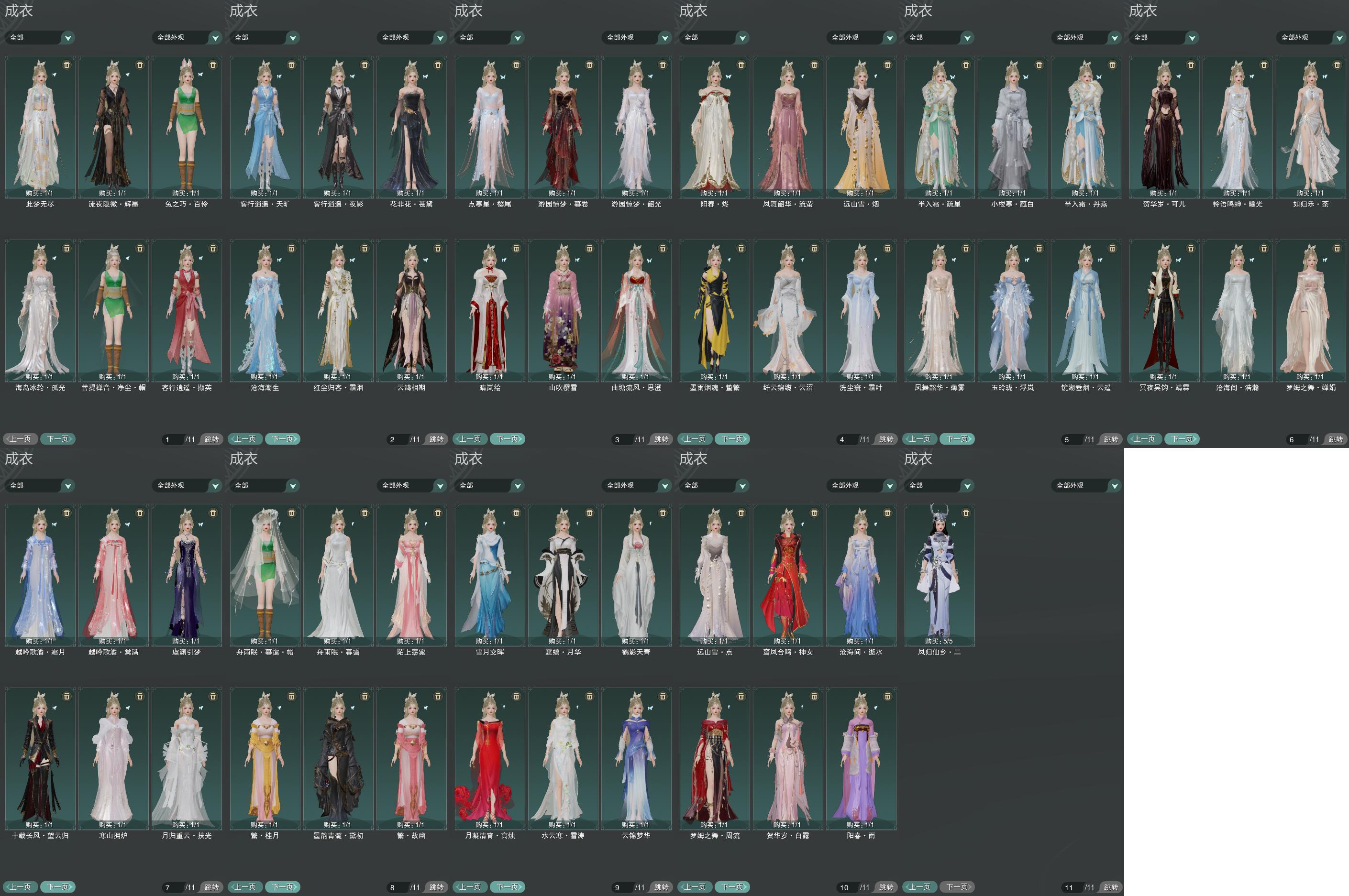1349x896 pixels.
Task: Click trash icon on 月凝清宵·高烛 outfit
Action: 516,696
